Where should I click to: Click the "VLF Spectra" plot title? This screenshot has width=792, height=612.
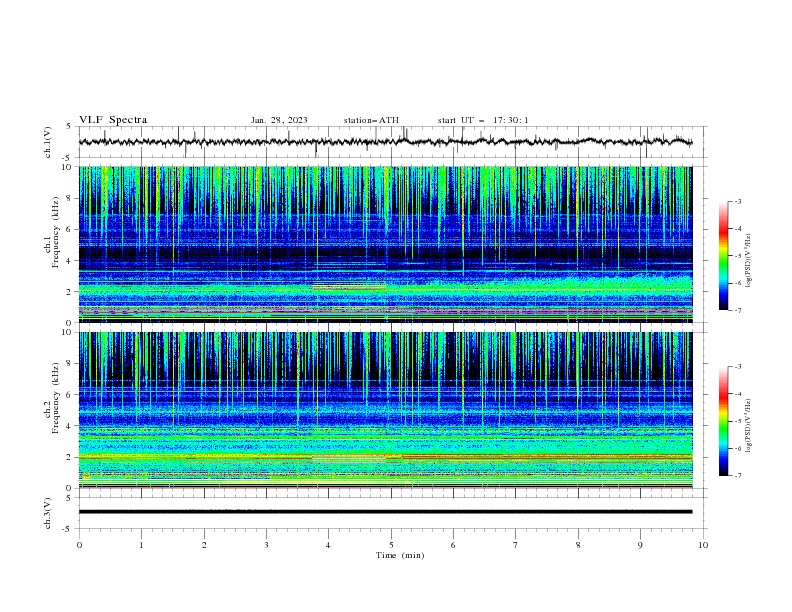click(113, 120)
